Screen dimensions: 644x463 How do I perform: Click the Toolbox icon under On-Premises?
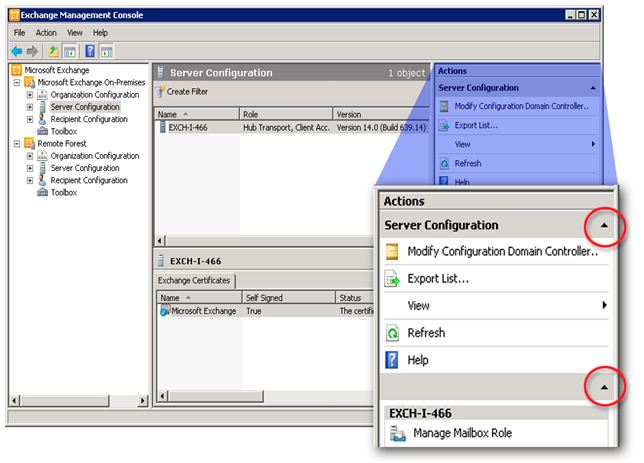point(43,131)
